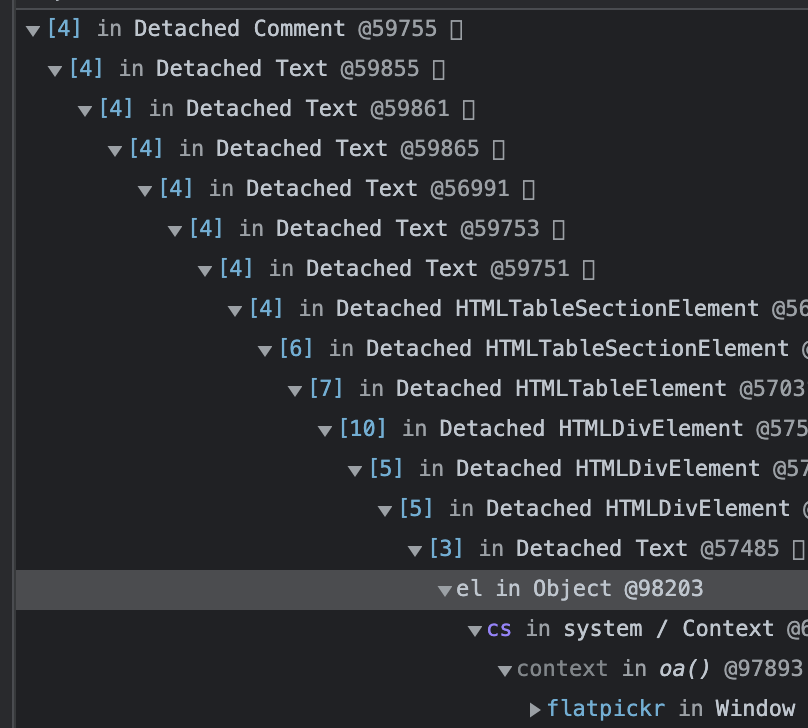This screenshot has height=728, width=808.
Task: Expand the flatpickr in Window node
Action: click(534, 708)
